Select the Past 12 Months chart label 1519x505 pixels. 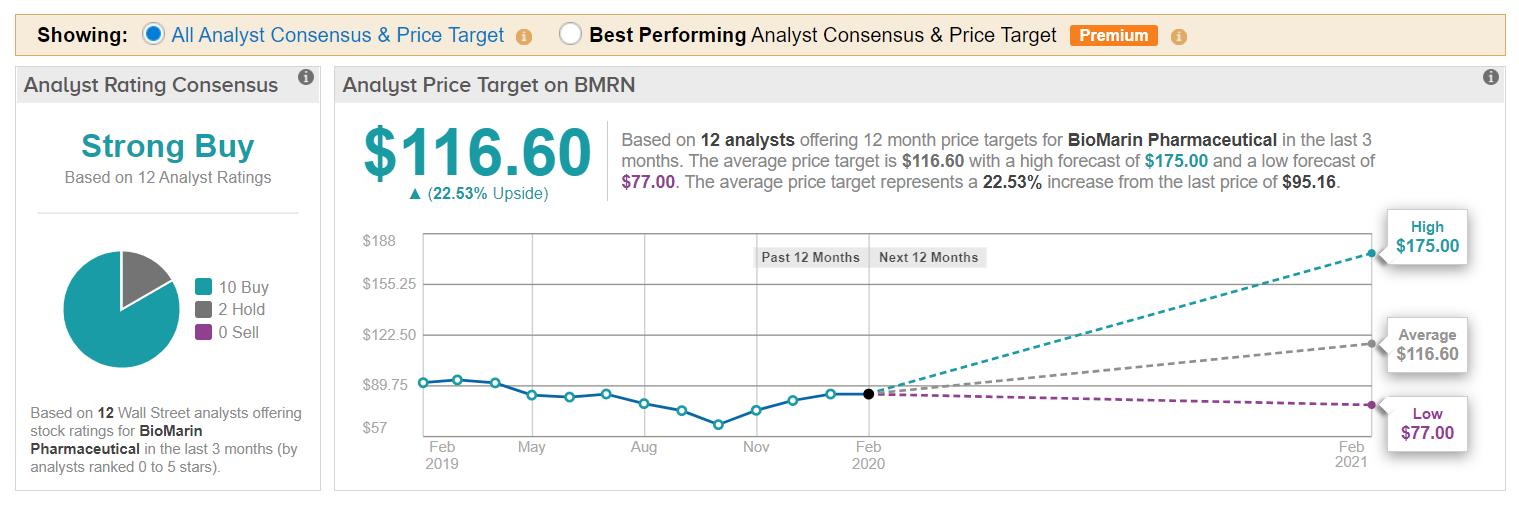click(x=810, y=257)
